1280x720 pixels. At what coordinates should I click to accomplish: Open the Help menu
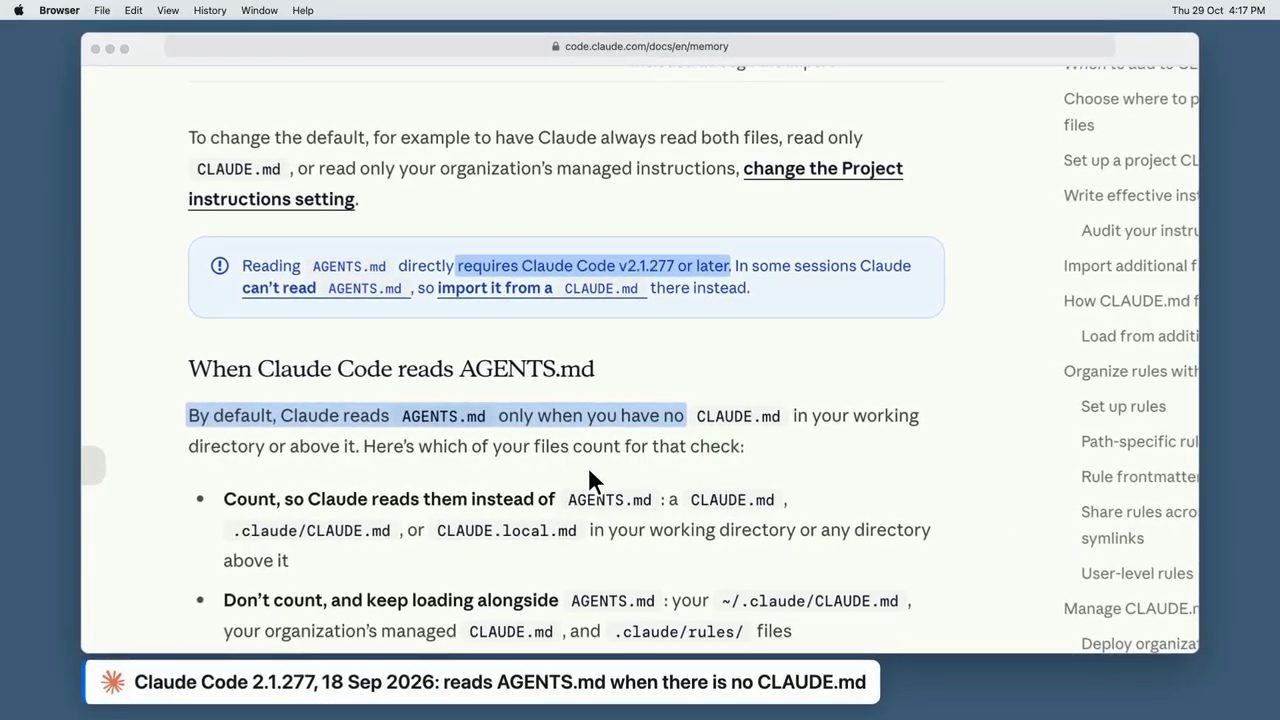click(x=303, y=10)
